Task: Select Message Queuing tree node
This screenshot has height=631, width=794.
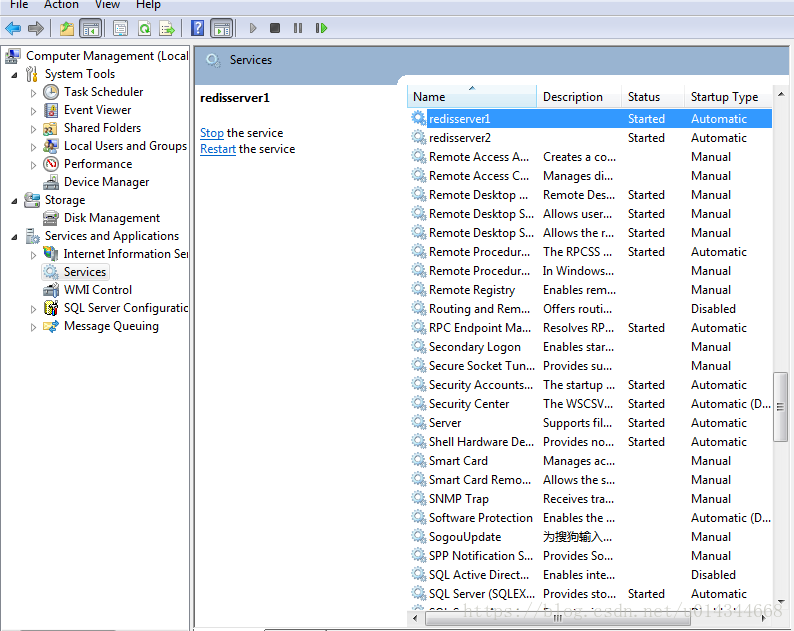Action: [111, 326]
